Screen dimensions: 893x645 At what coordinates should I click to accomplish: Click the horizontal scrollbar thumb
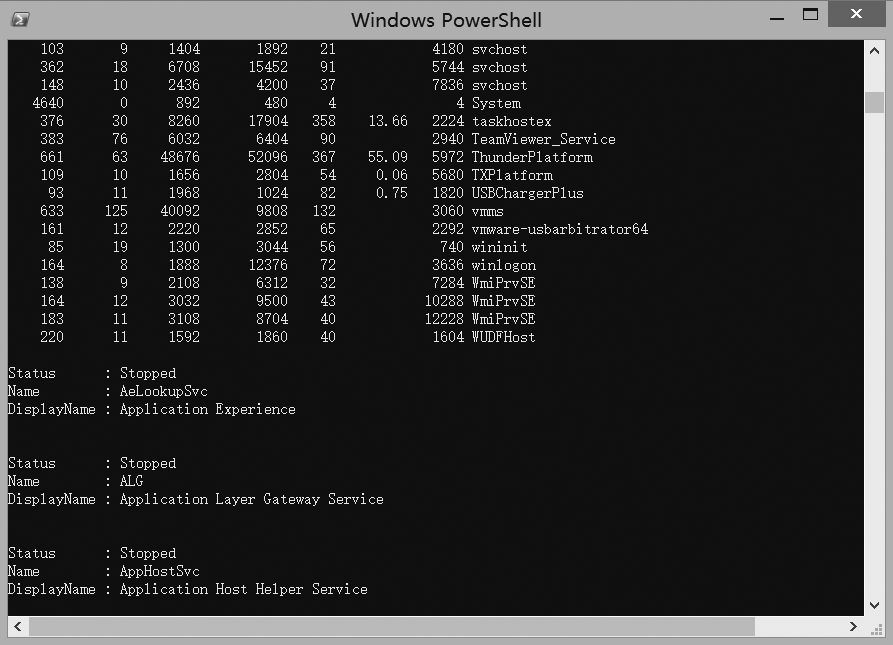tap(390, 626)
